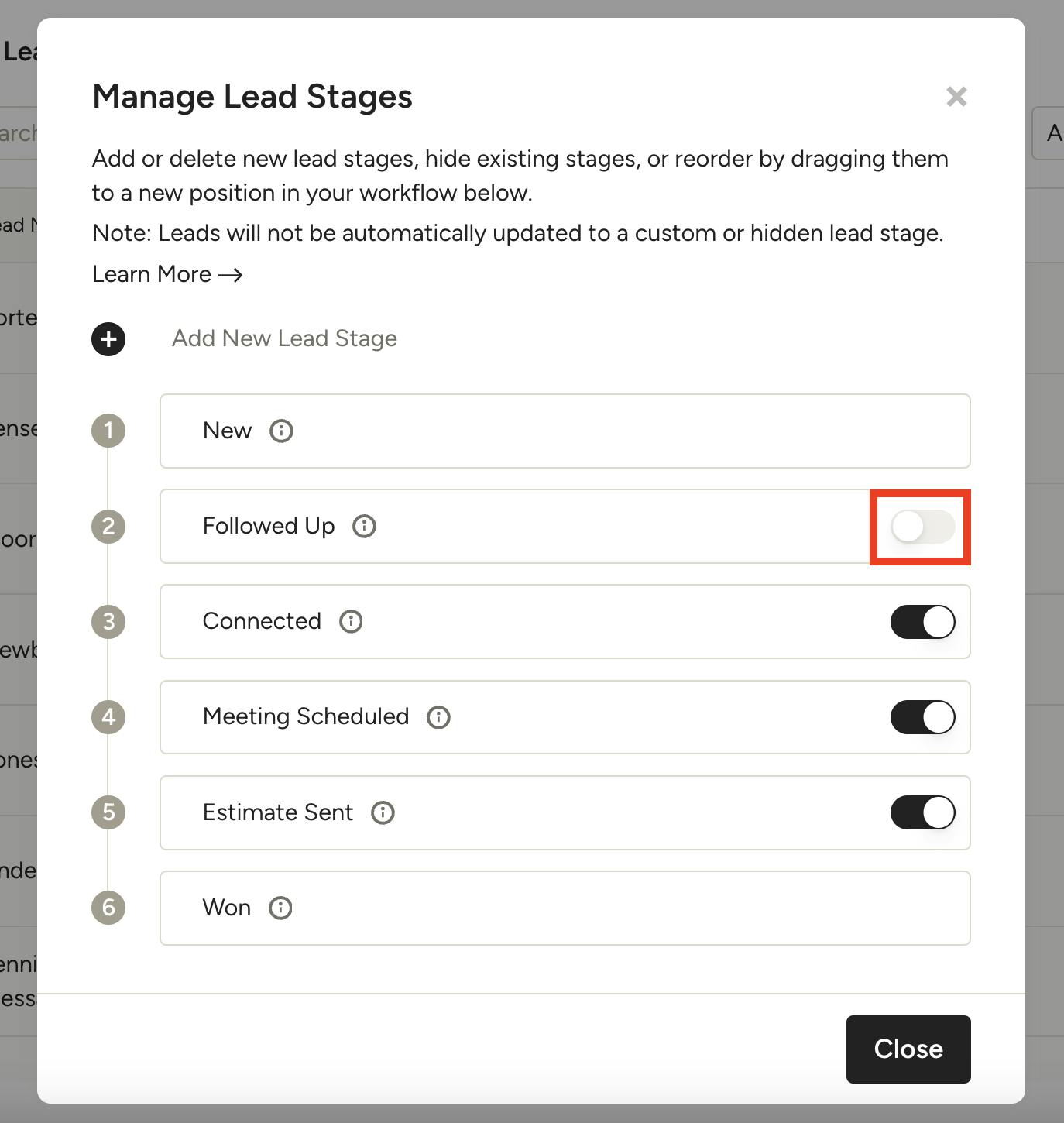Click Add New Lead Stage
This screenshot has width=1064, height=1123.
(x=283, y=338)
